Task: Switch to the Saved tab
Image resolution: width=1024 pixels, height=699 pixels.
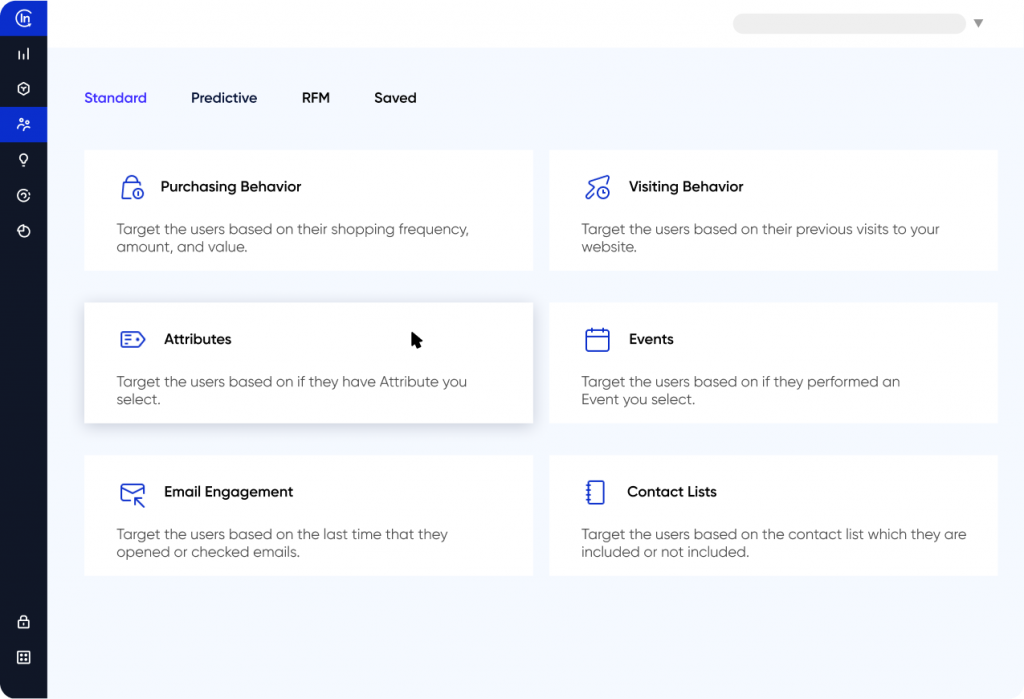Action: (x=395, y=97)
